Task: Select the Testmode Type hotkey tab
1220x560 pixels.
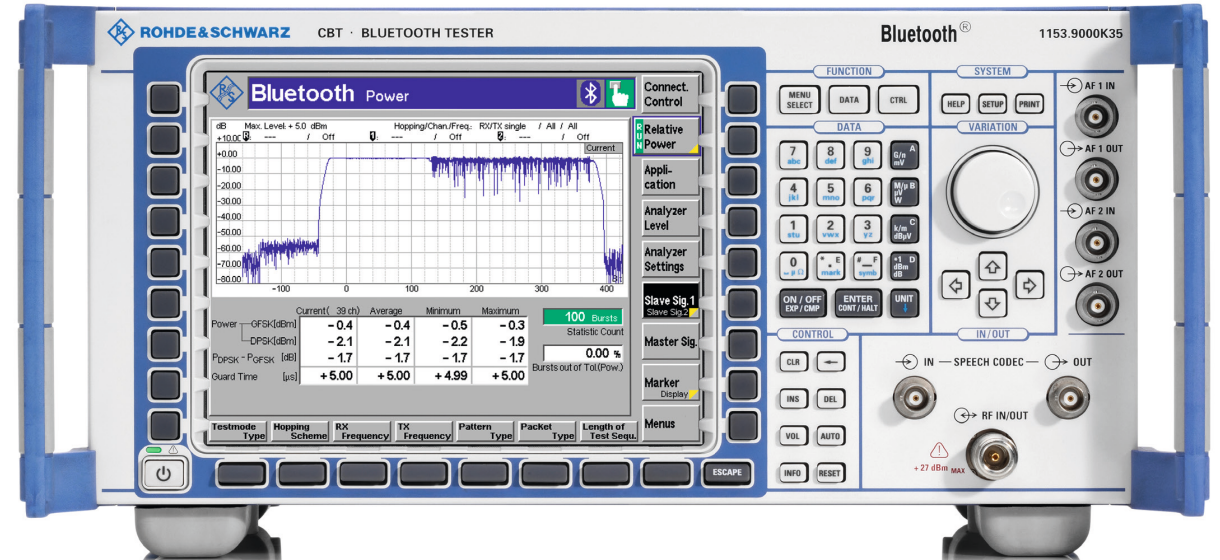Action: 240,431
